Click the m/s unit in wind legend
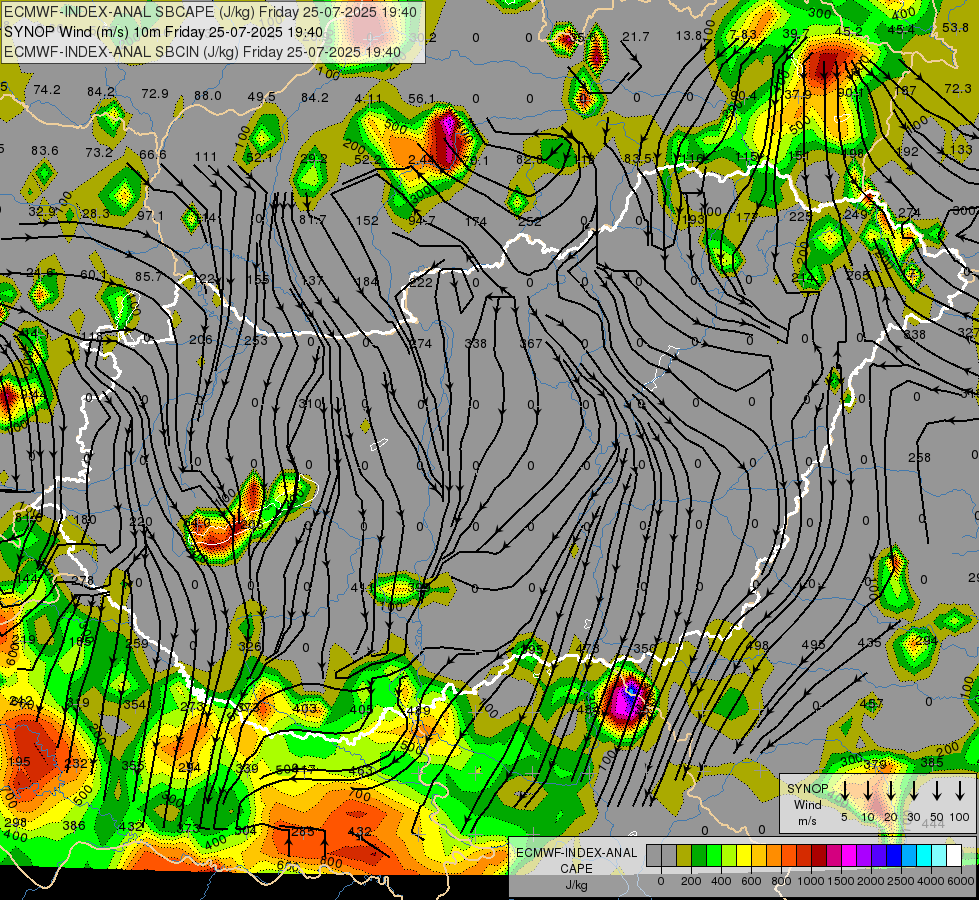The width and height of the screenshot is (979, 900). (x=807, y=821)
